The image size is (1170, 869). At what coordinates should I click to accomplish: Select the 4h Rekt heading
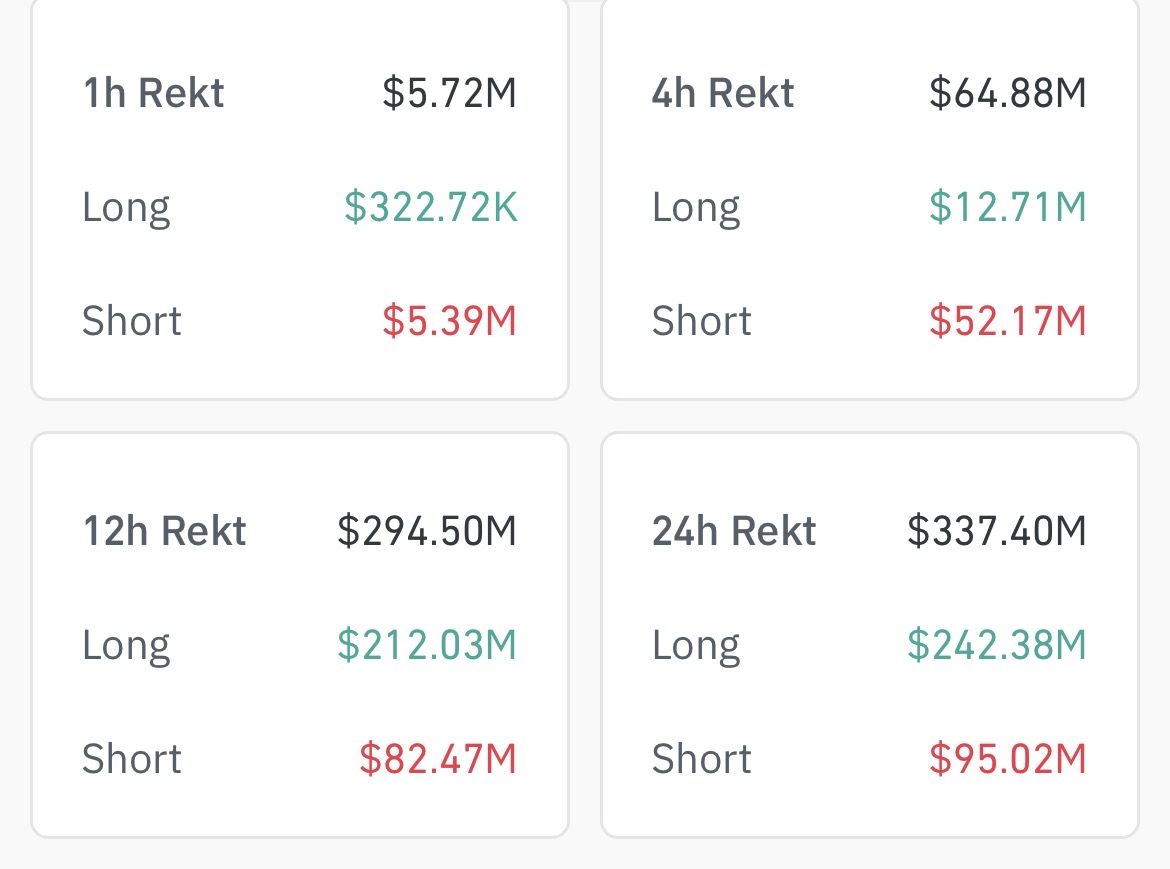pos(722,93)
